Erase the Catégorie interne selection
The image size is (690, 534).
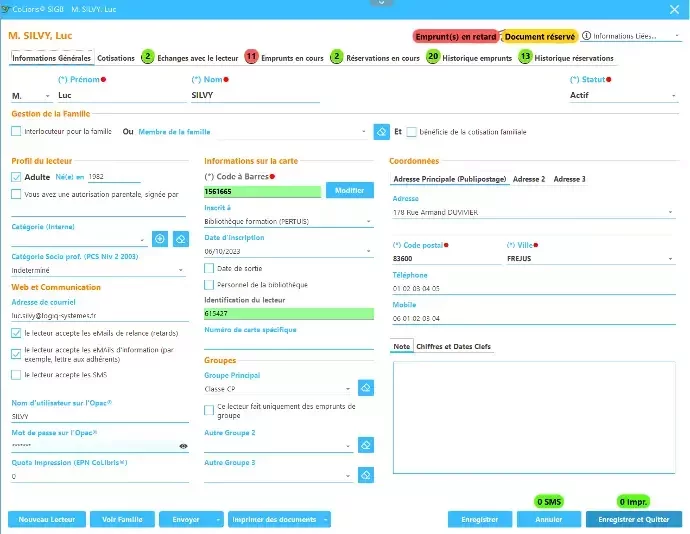180,239
